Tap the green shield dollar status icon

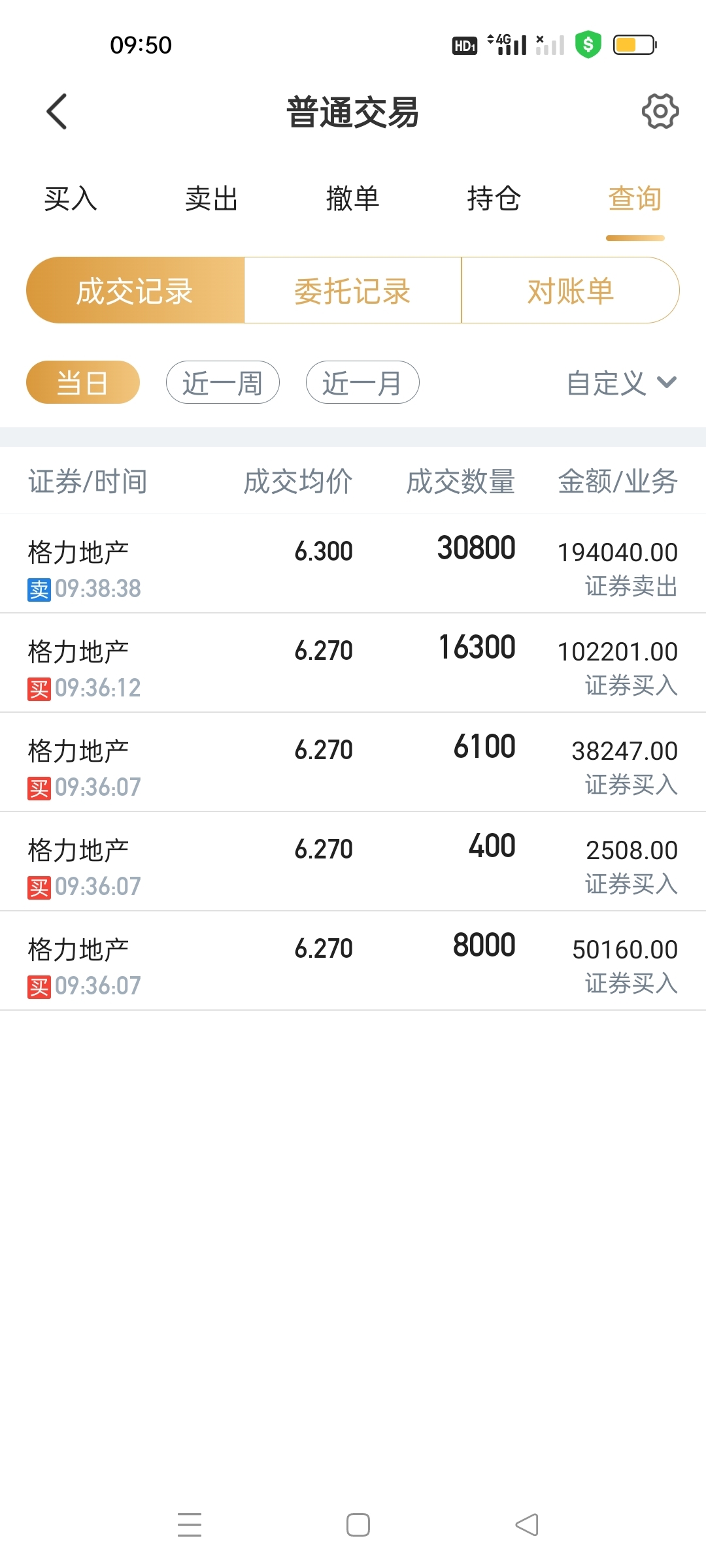(x=588, y=44)
